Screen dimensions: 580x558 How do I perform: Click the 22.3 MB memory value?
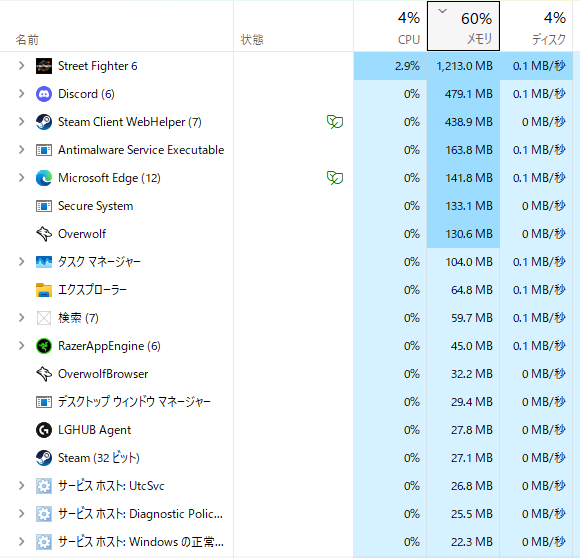point(472,542)
